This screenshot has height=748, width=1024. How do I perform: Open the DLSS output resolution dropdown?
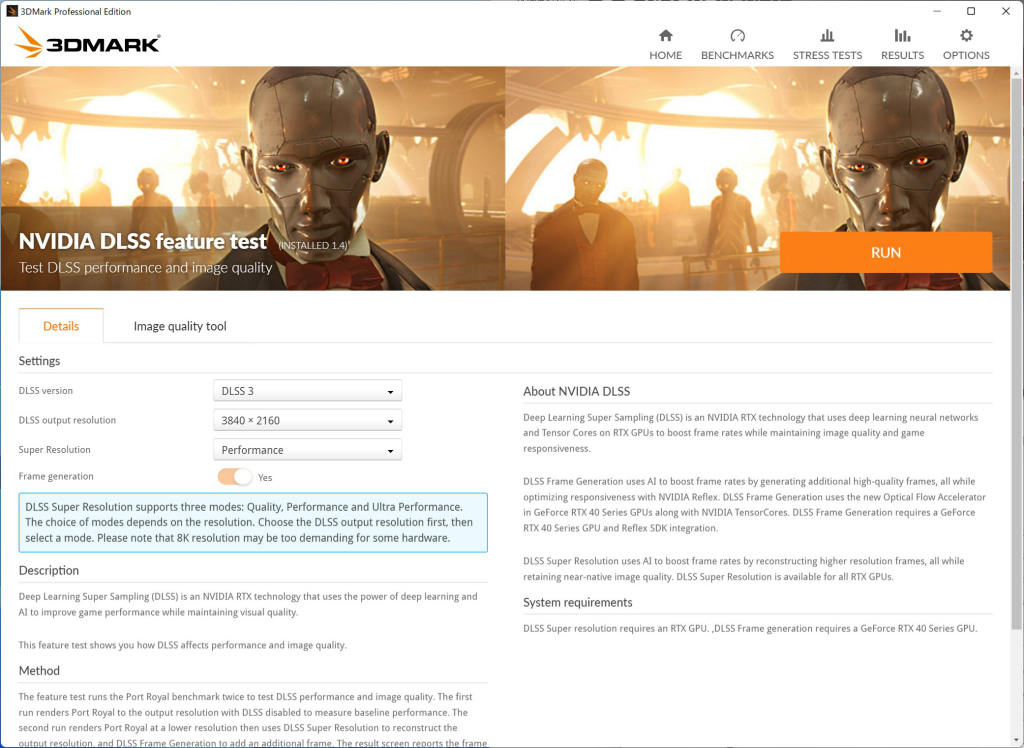point(308,420)
